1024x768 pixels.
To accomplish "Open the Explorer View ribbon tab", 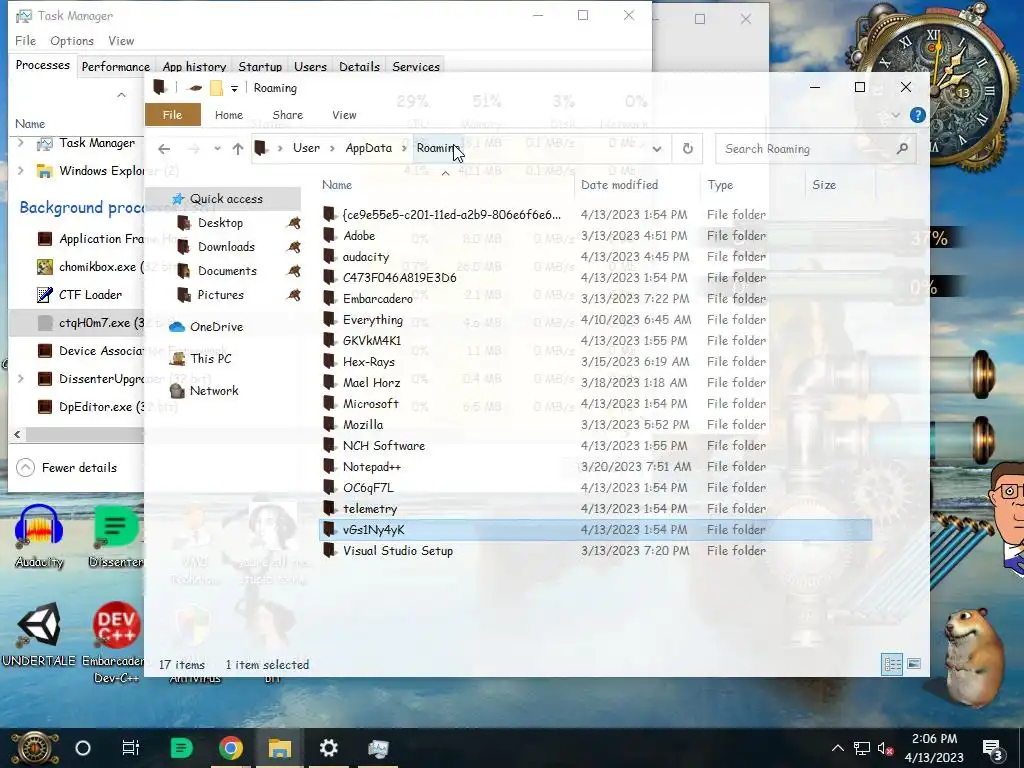I will click(344, 115).
